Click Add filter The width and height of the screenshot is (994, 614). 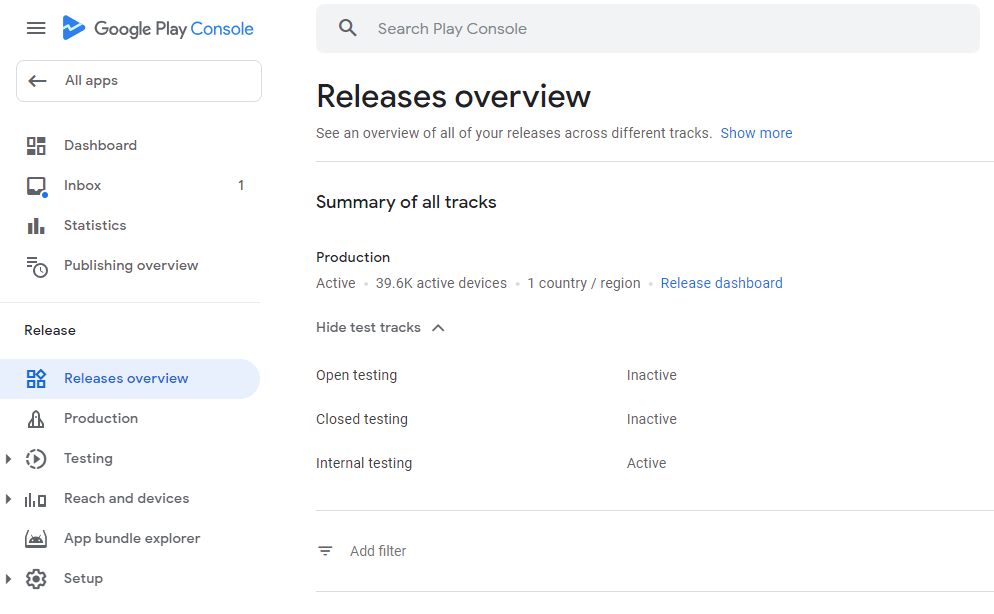point(378,551)
